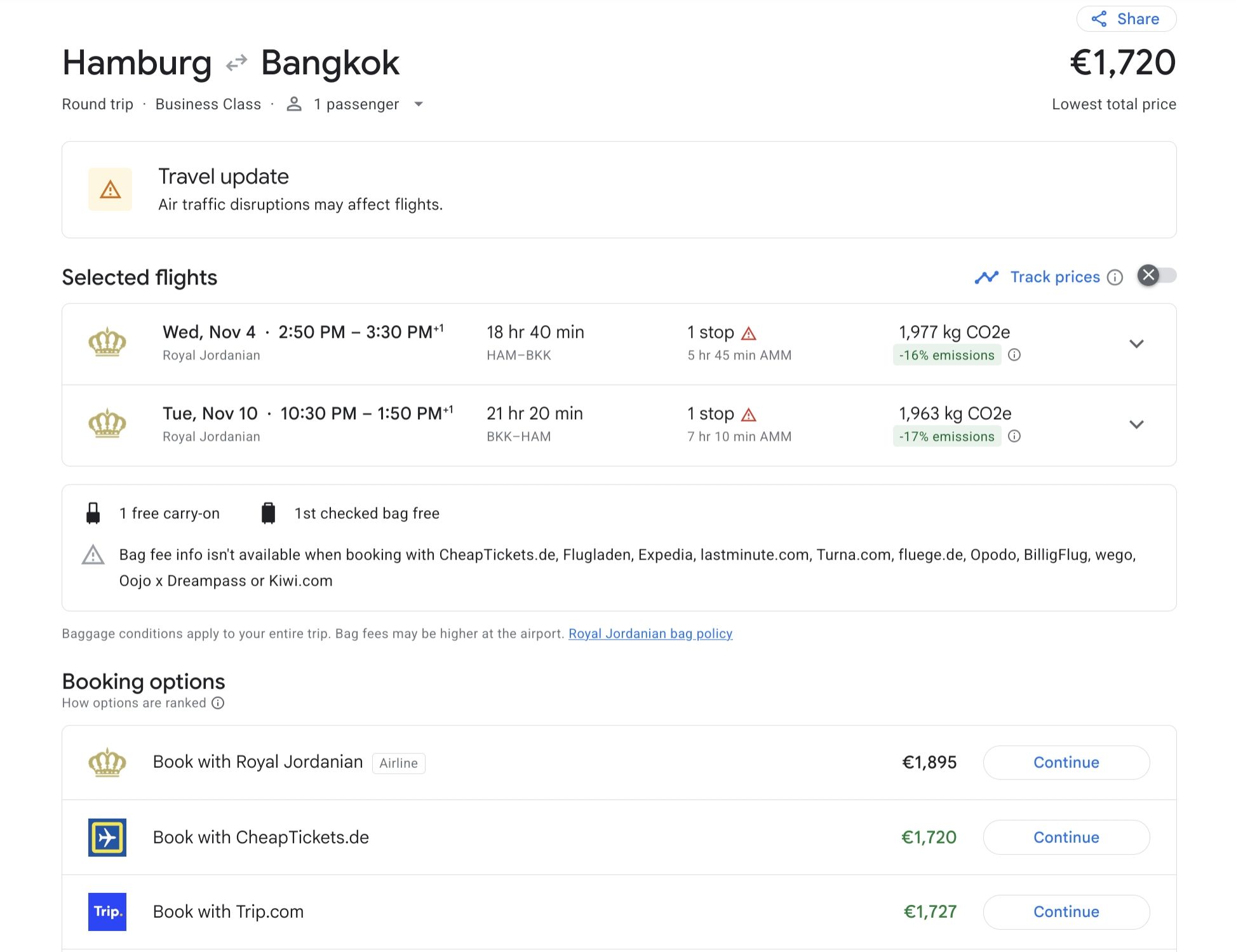Click the -16% emissions badge

[947, 355]
